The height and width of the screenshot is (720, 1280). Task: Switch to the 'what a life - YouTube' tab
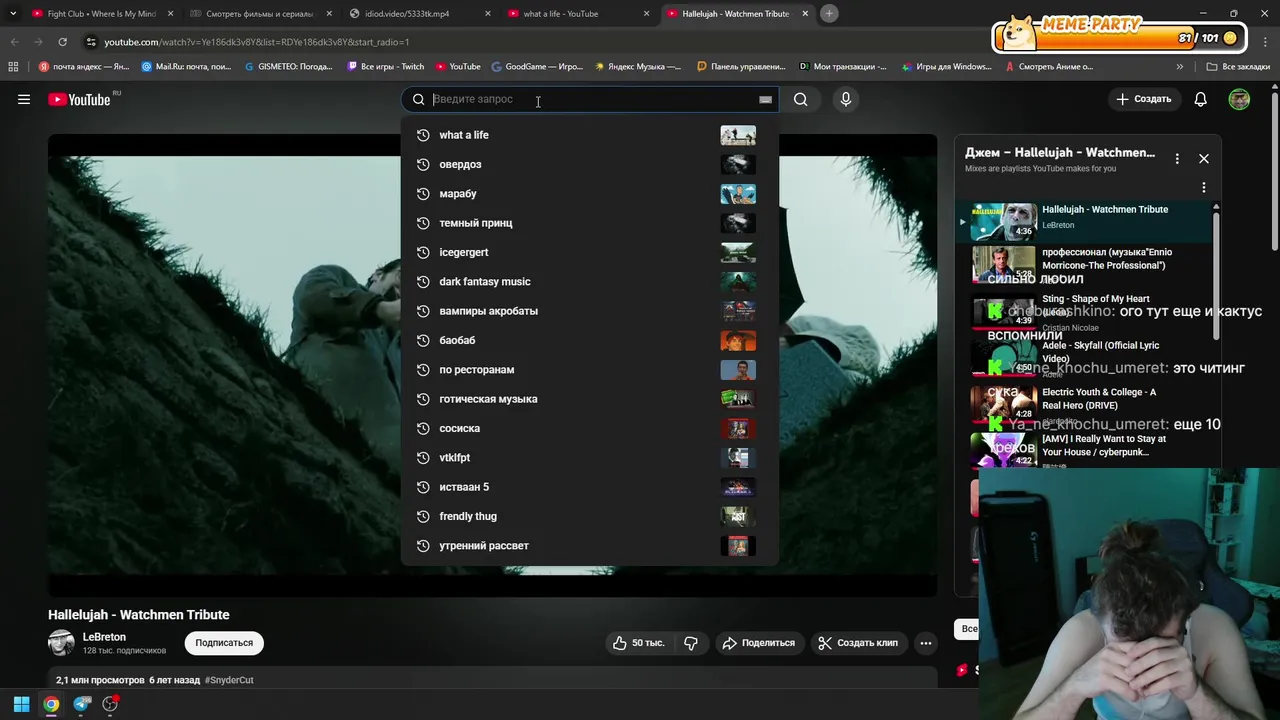point(577,14)
